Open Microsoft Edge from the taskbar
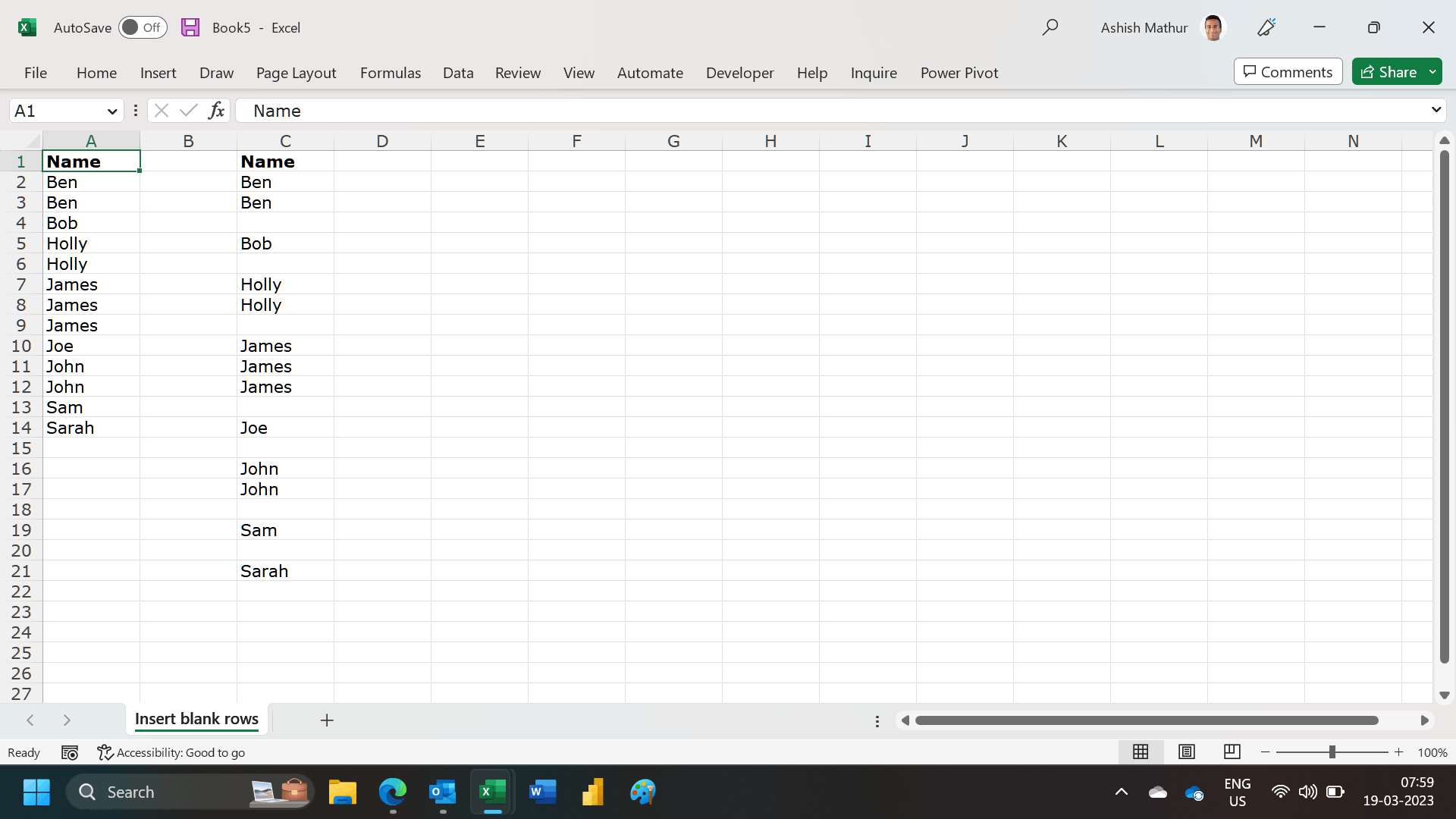Viewport: 1456px width, 819px height. click(x=392, y=792)
